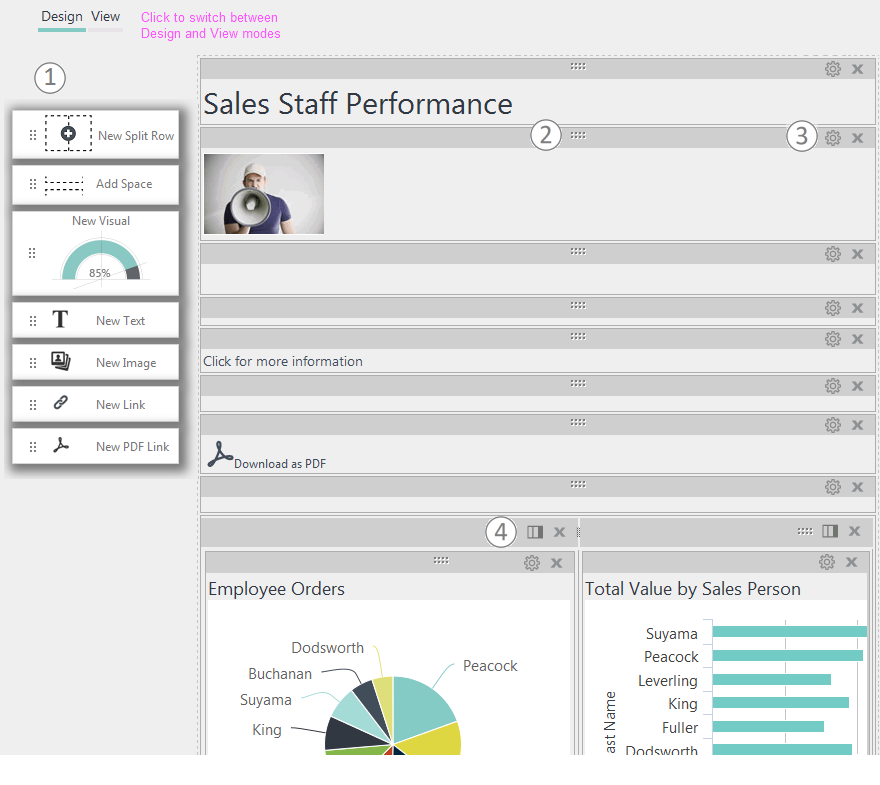Click the New Link chain icon
Screen dimensions: 880x785
click(61, 403)
